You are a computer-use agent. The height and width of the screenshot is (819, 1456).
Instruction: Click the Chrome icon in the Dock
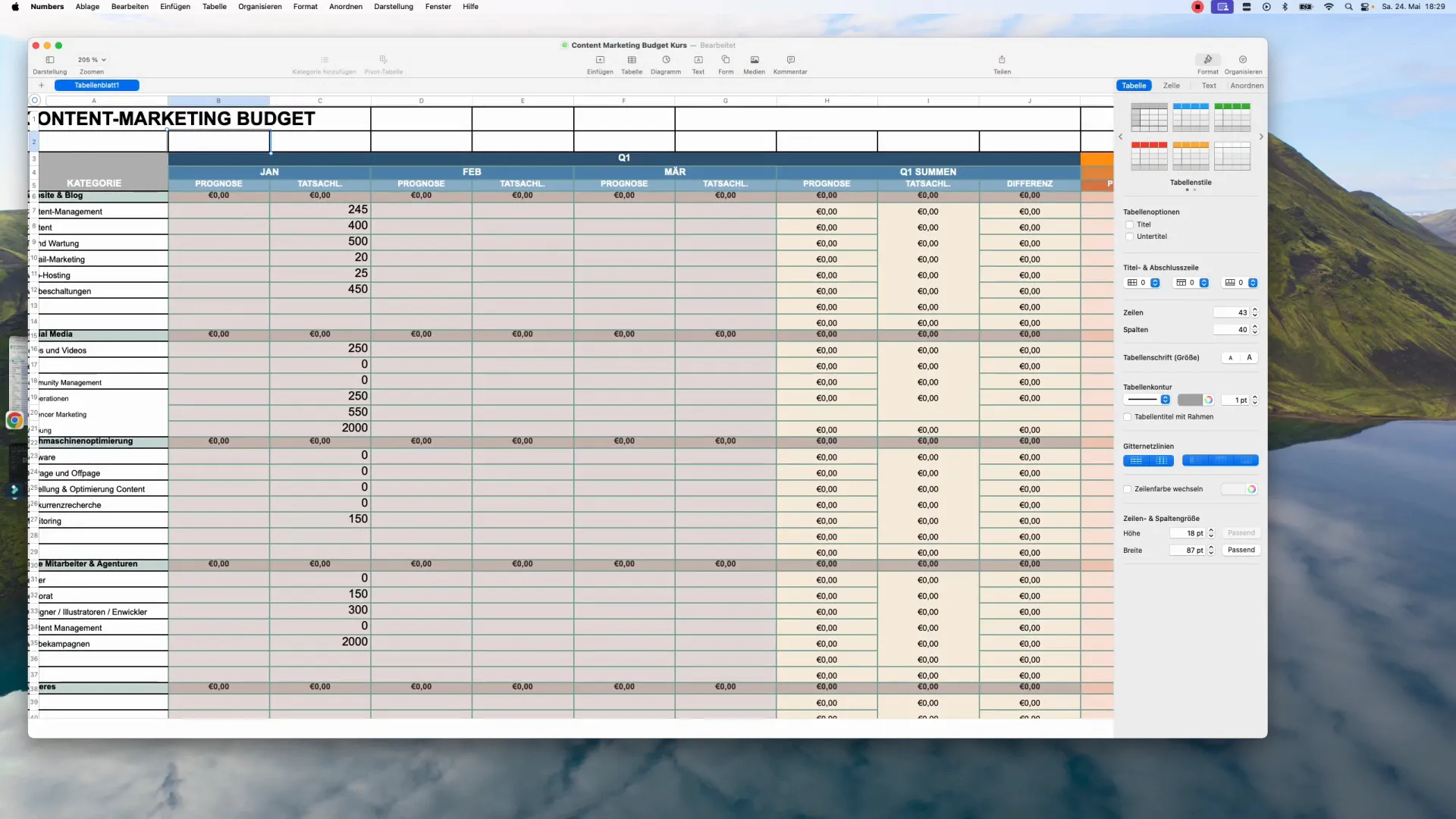[14, 420]
